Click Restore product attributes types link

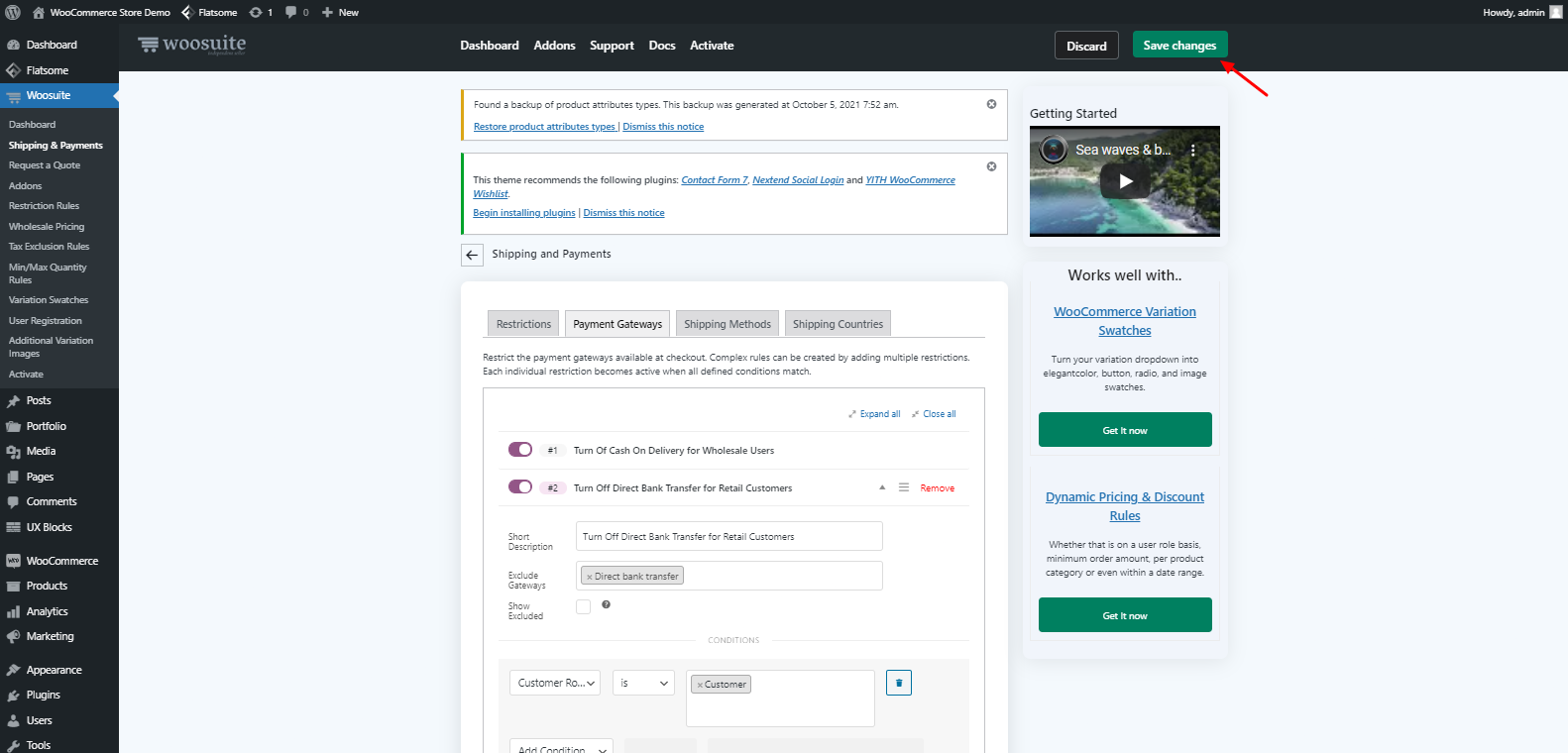[544, 127]
